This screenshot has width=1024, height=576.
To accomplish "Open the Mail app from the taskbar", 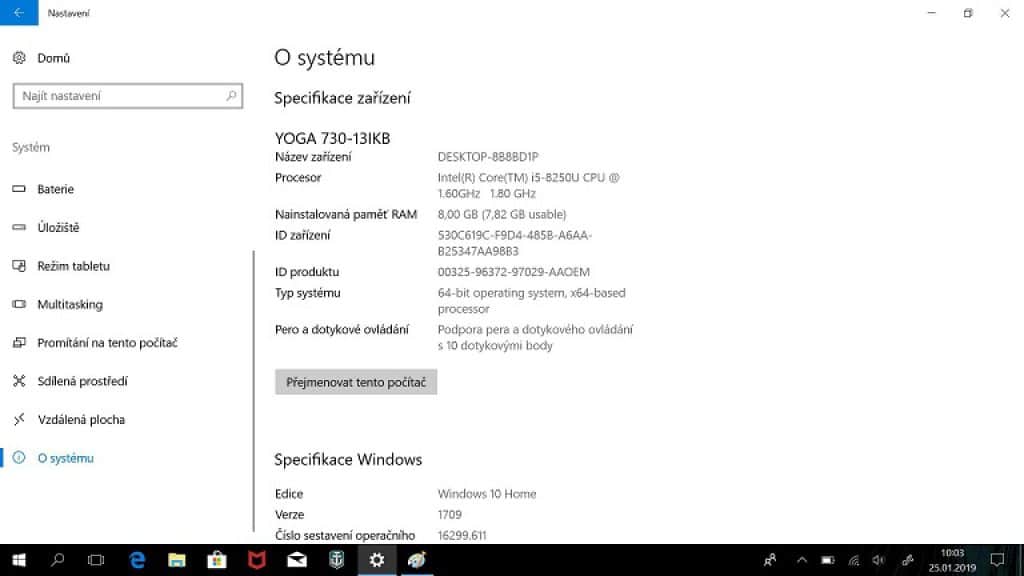I will pos(297,560).
